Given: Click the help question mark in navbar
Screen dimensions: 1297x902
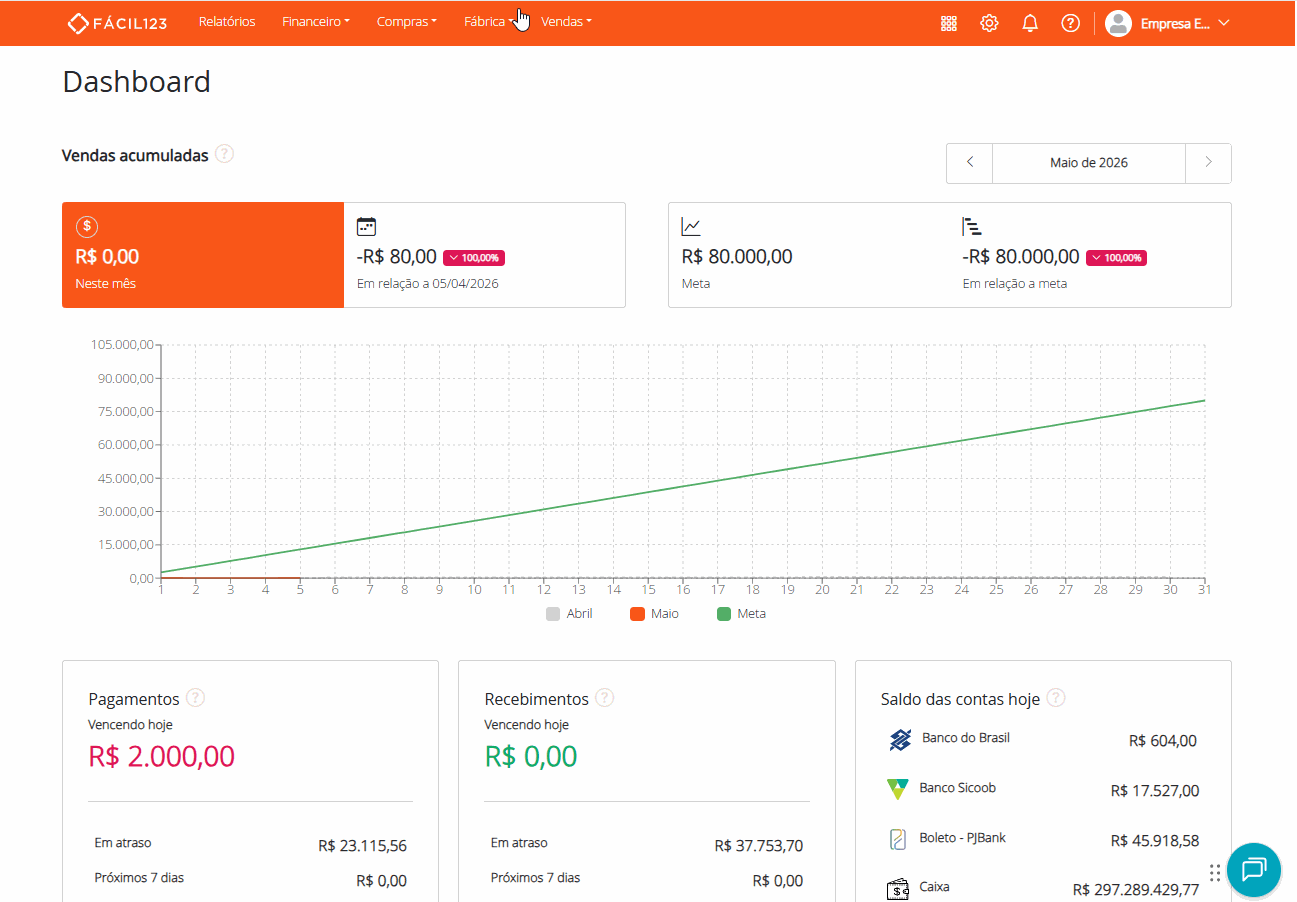Looking at the screenshot, I should click(1070, 23).
